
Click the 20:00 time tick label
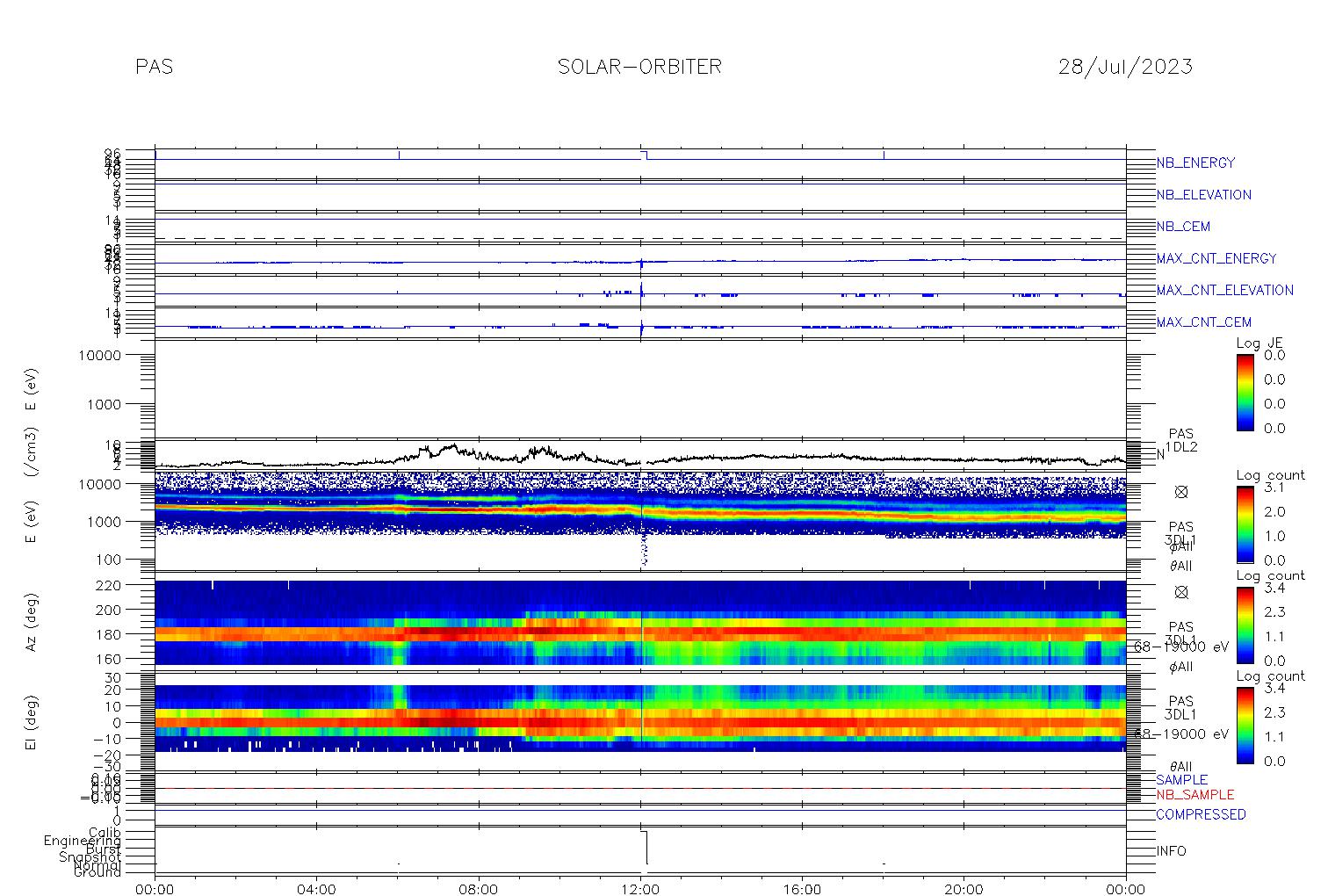click(964, 888)
